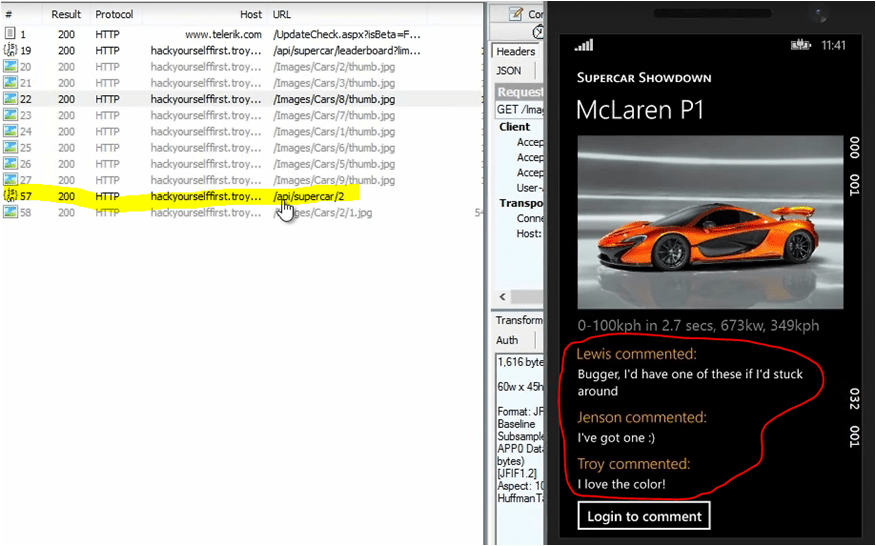Tap the phone battery icon
This screenshot has width=876, height=546.
pos(800,46)
